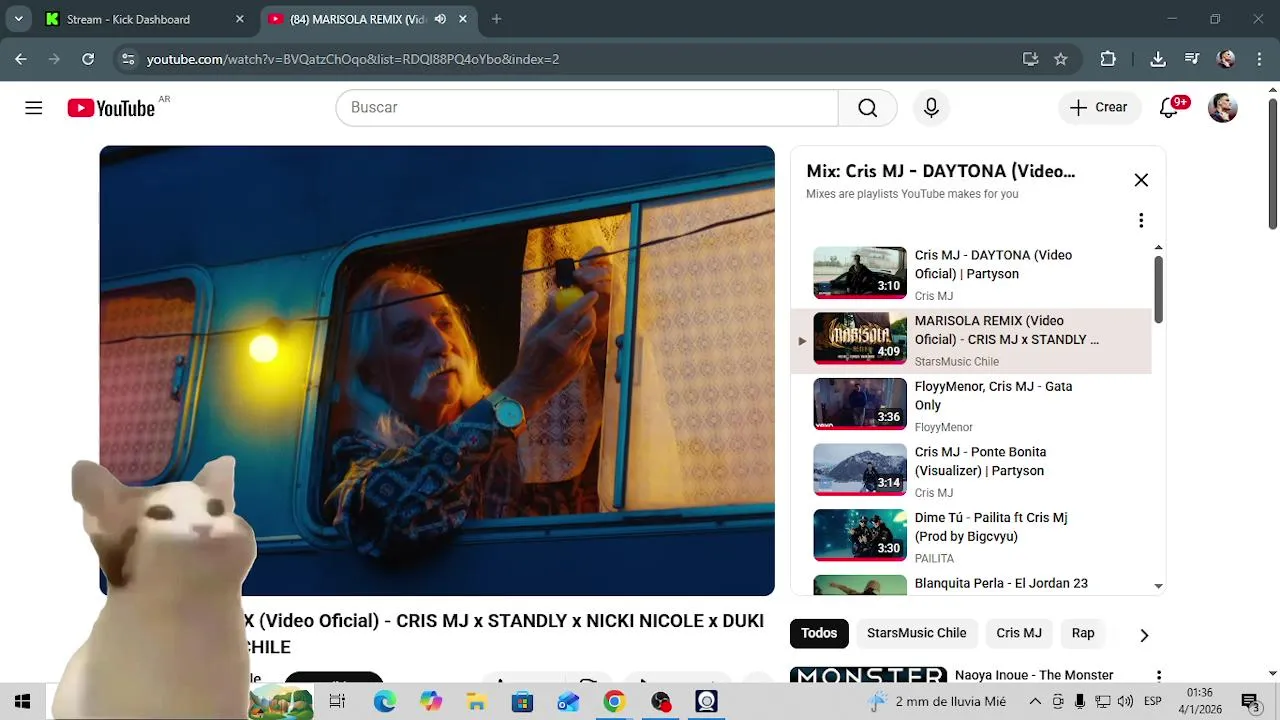
Task: Click the video player area
Action: click(x=437, y=370)
